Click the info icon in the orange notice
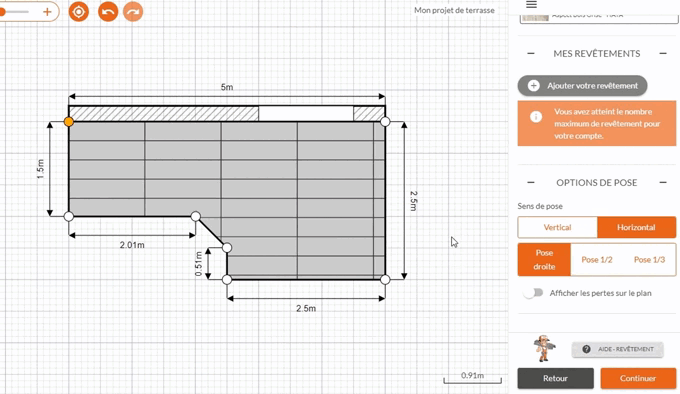 pos(536,117)
